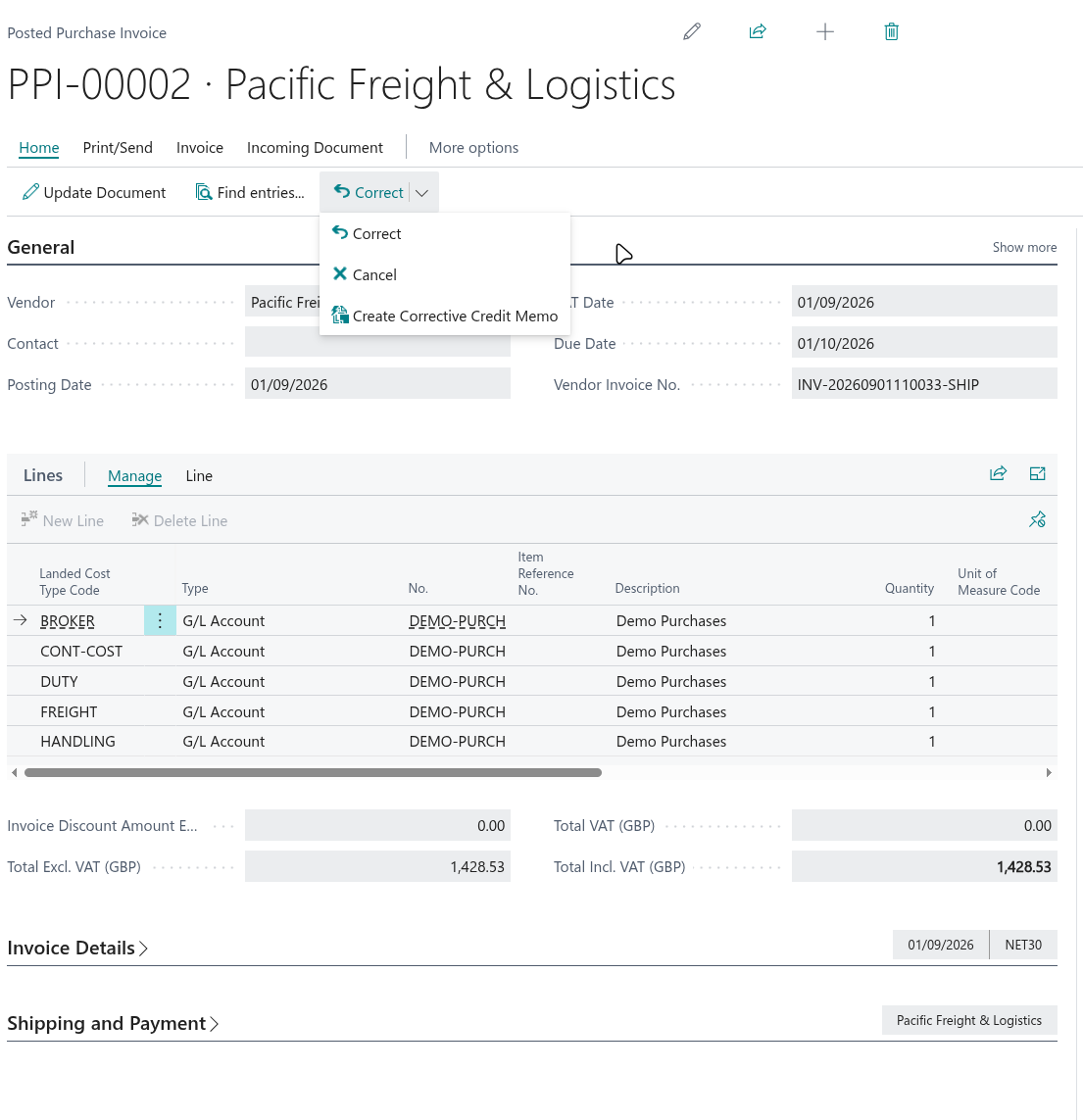
Task: Click Find entries... action
Action: point(250,193)
